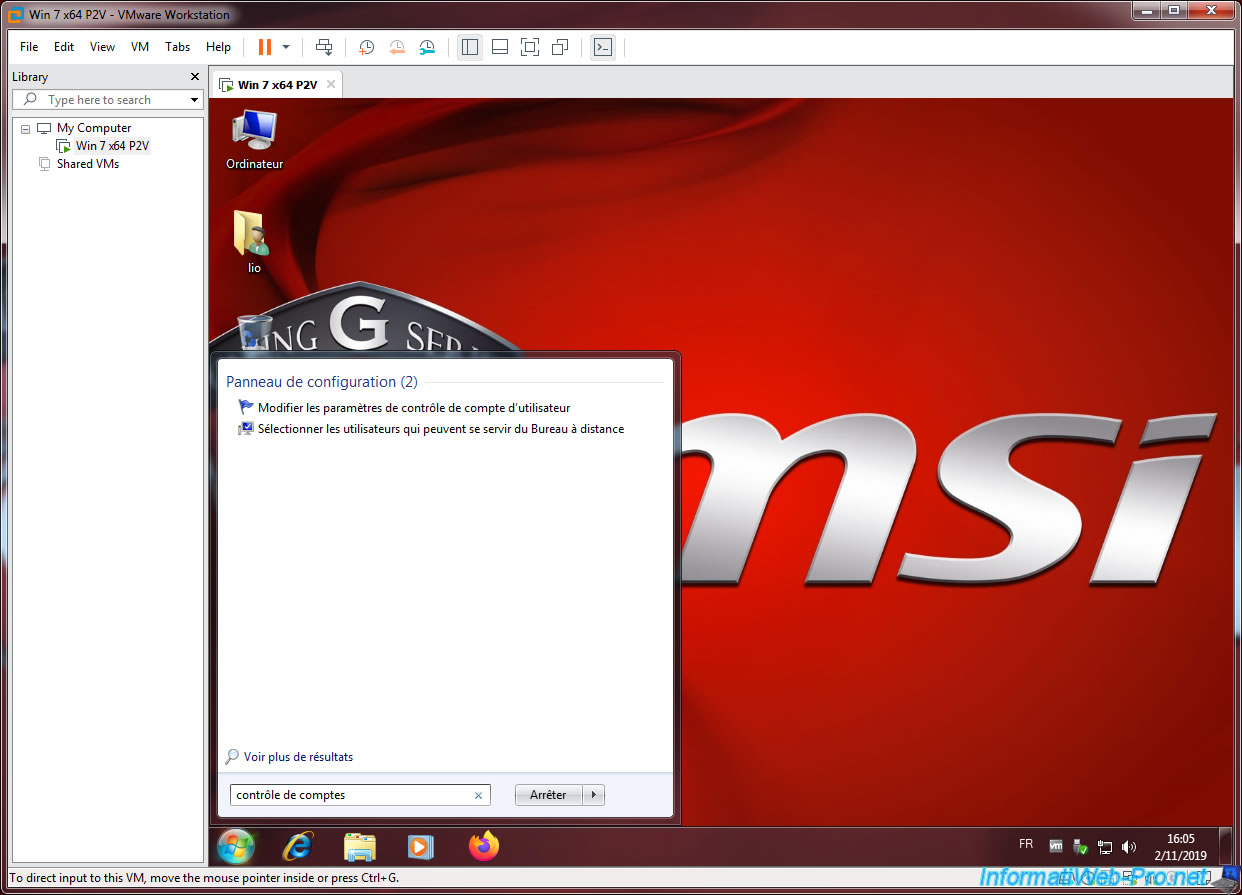1242x895 pixels.
Task: Toggle the console view button
Action: tap(602, 47)
